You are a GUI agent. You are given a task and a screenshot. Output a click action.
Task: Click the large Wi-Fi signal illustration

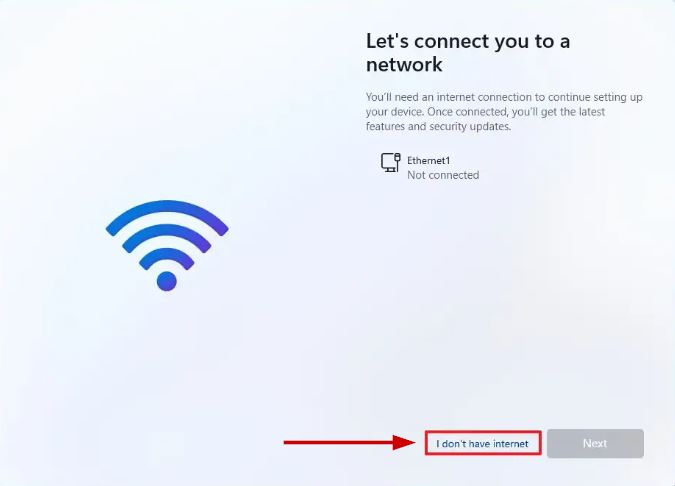(x=167, y=245)
